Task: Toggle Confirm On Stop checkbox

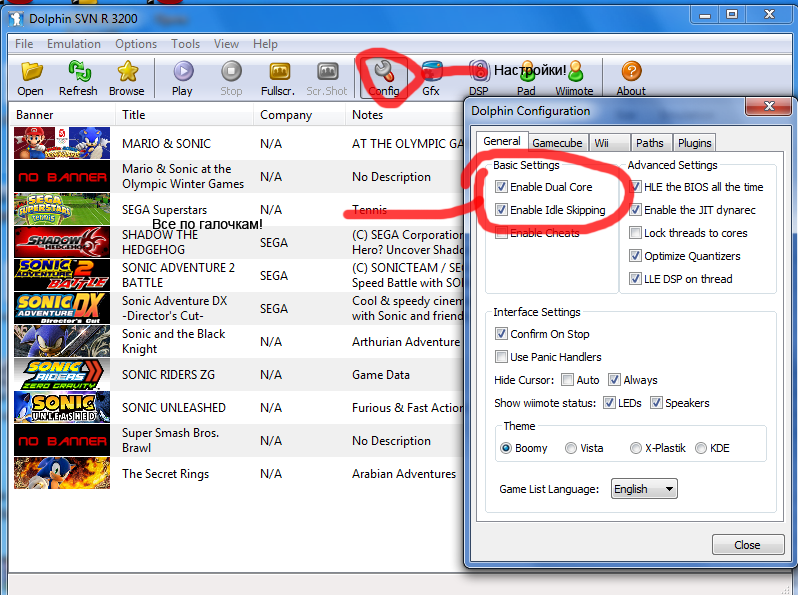Action: point(501,333)
